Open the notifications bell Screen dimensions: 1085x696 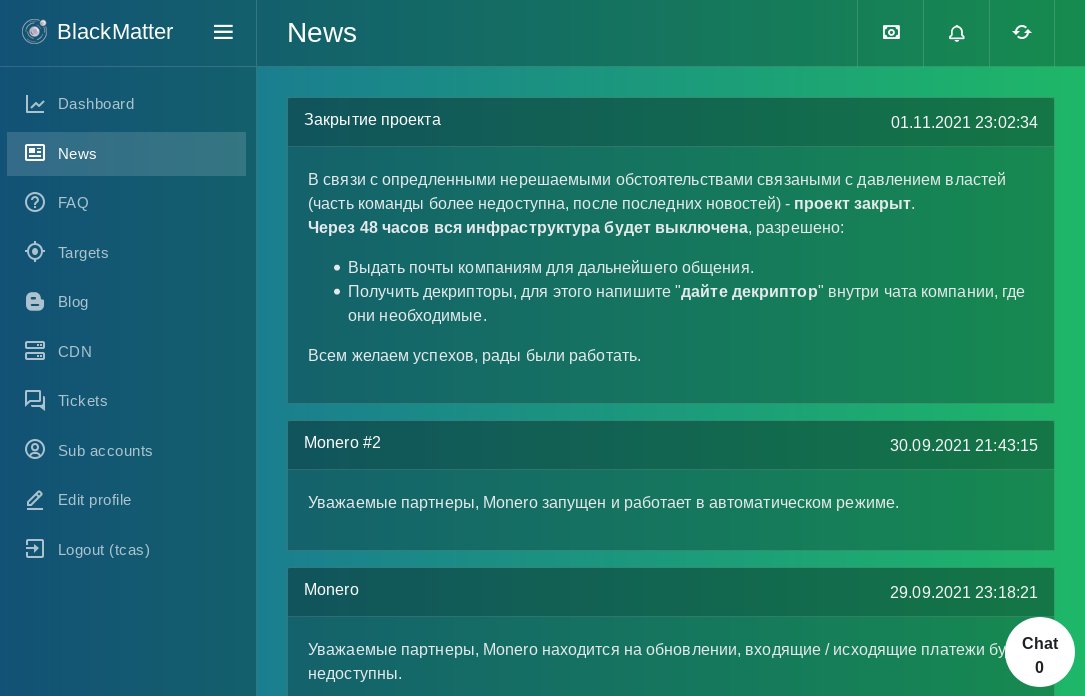point(956,33)
